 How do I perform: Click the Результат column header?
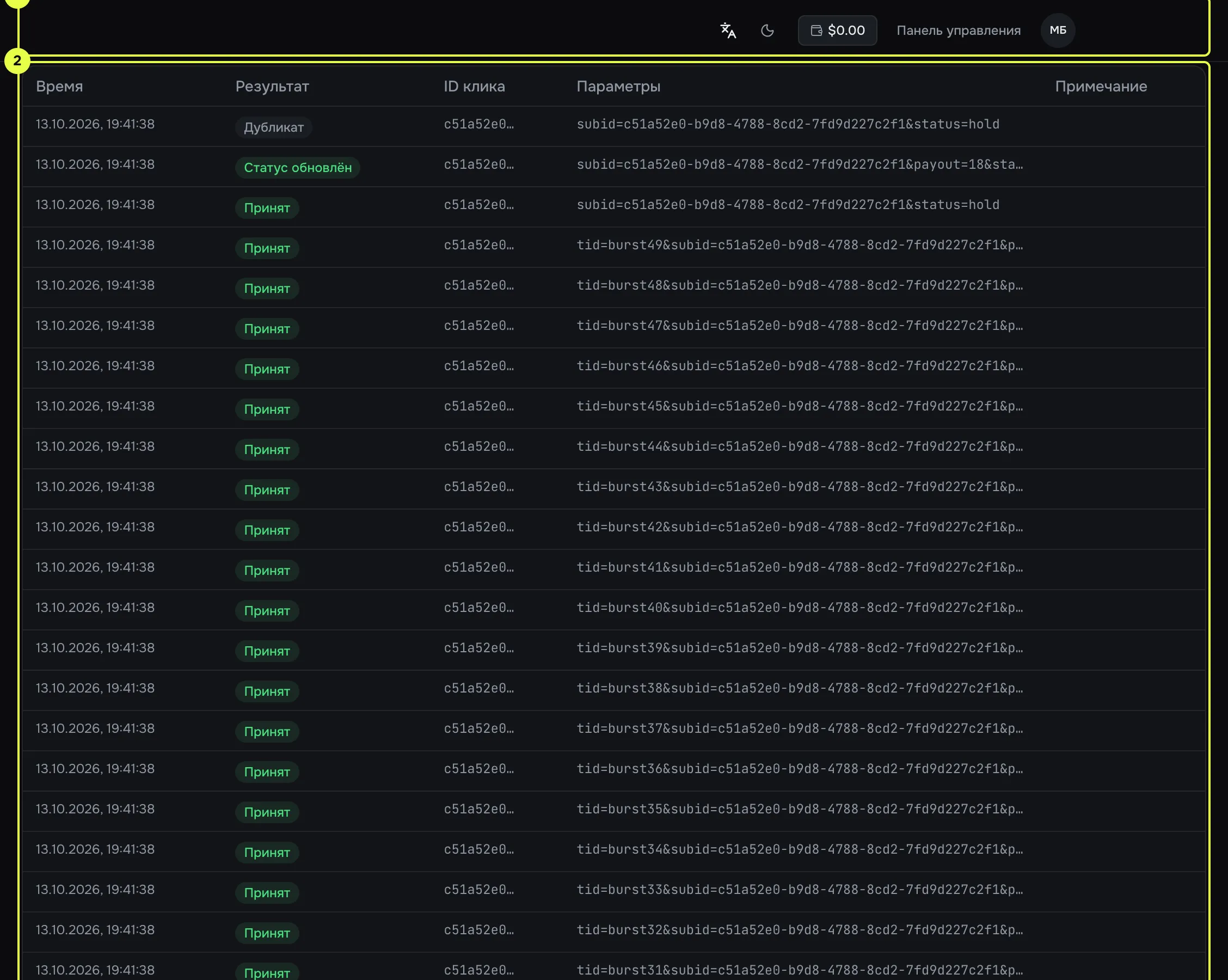tap(272, 86)
